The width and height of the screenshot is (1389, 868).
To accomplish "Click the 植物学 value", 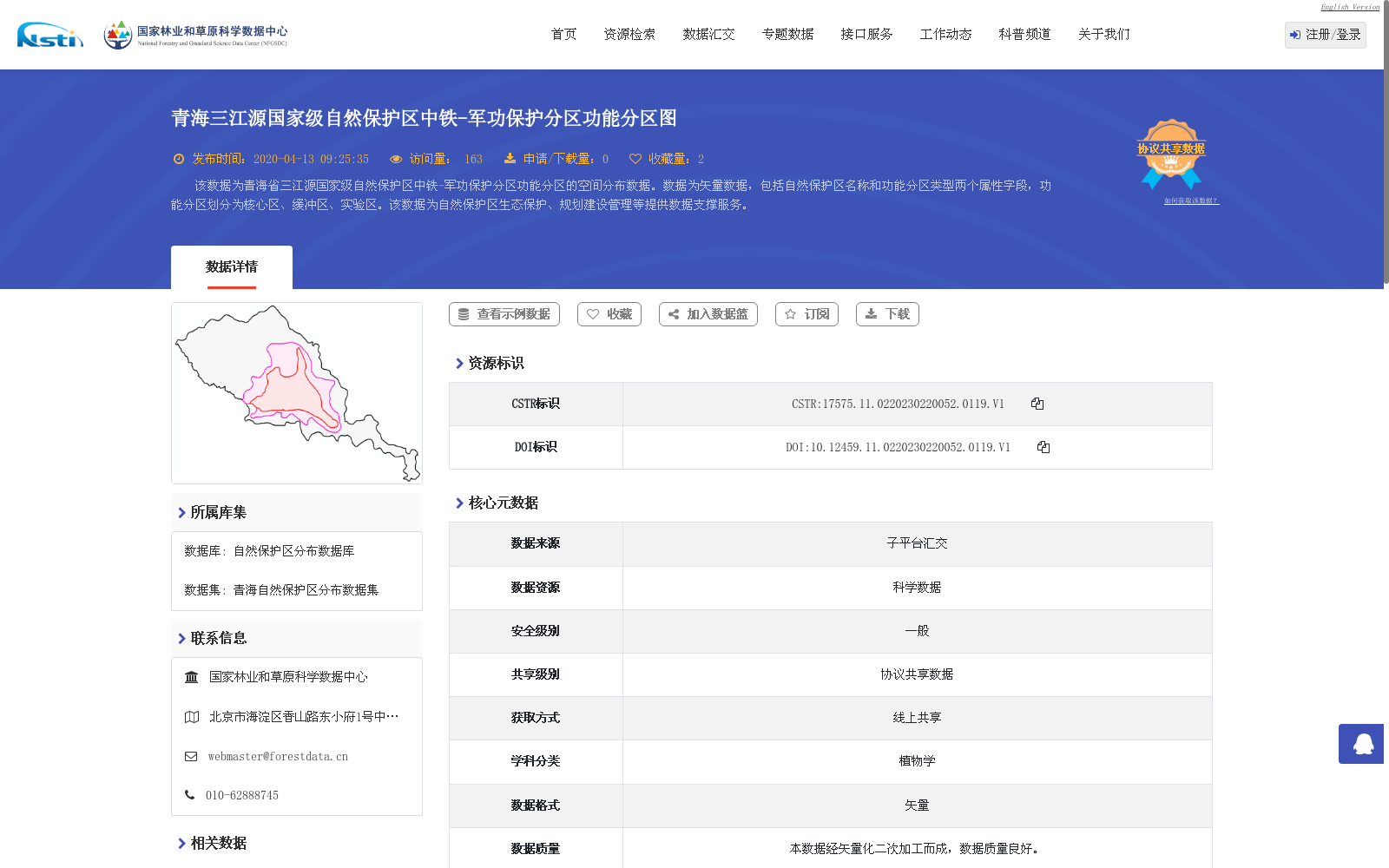I will coord(917,761).
